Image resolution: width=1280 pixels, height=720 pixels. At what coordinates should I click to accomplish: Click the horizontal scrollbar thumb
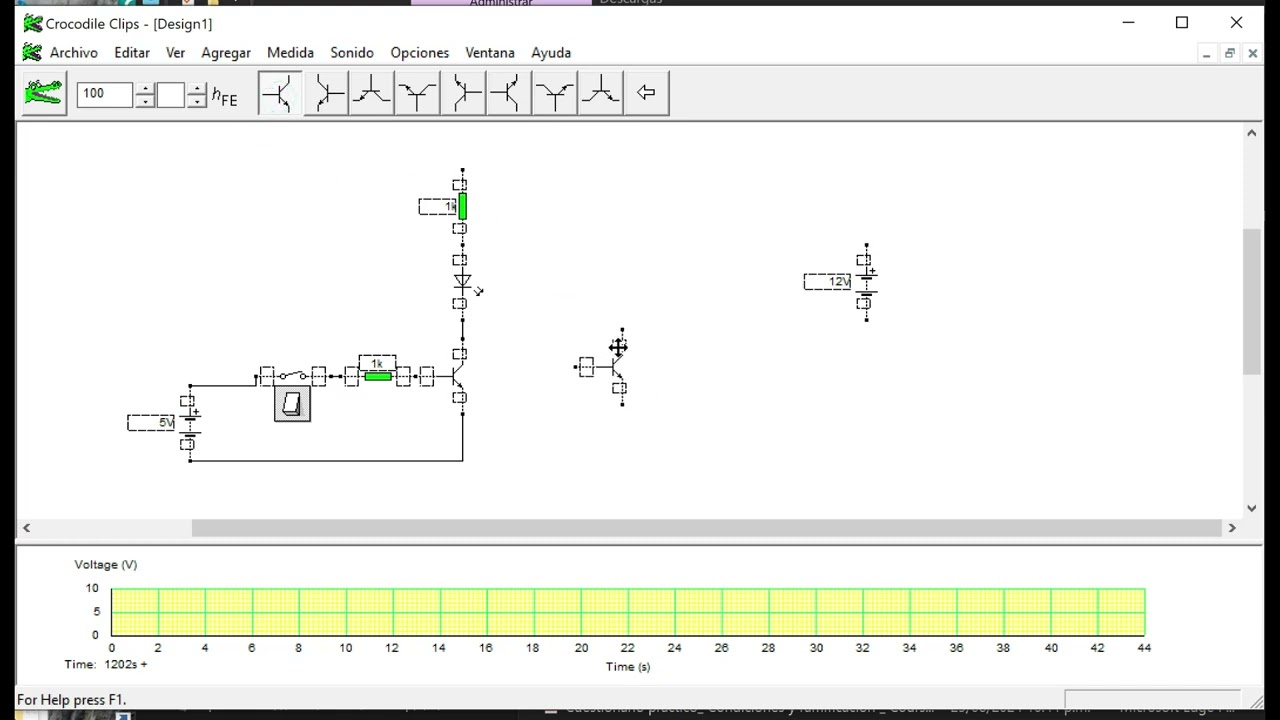[x=706, y=528]
